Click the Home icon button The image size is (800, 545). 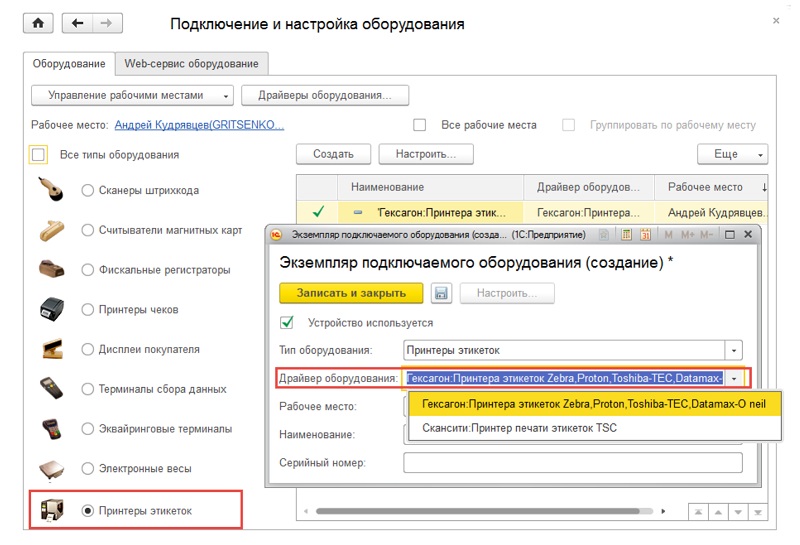coord(39,23)
